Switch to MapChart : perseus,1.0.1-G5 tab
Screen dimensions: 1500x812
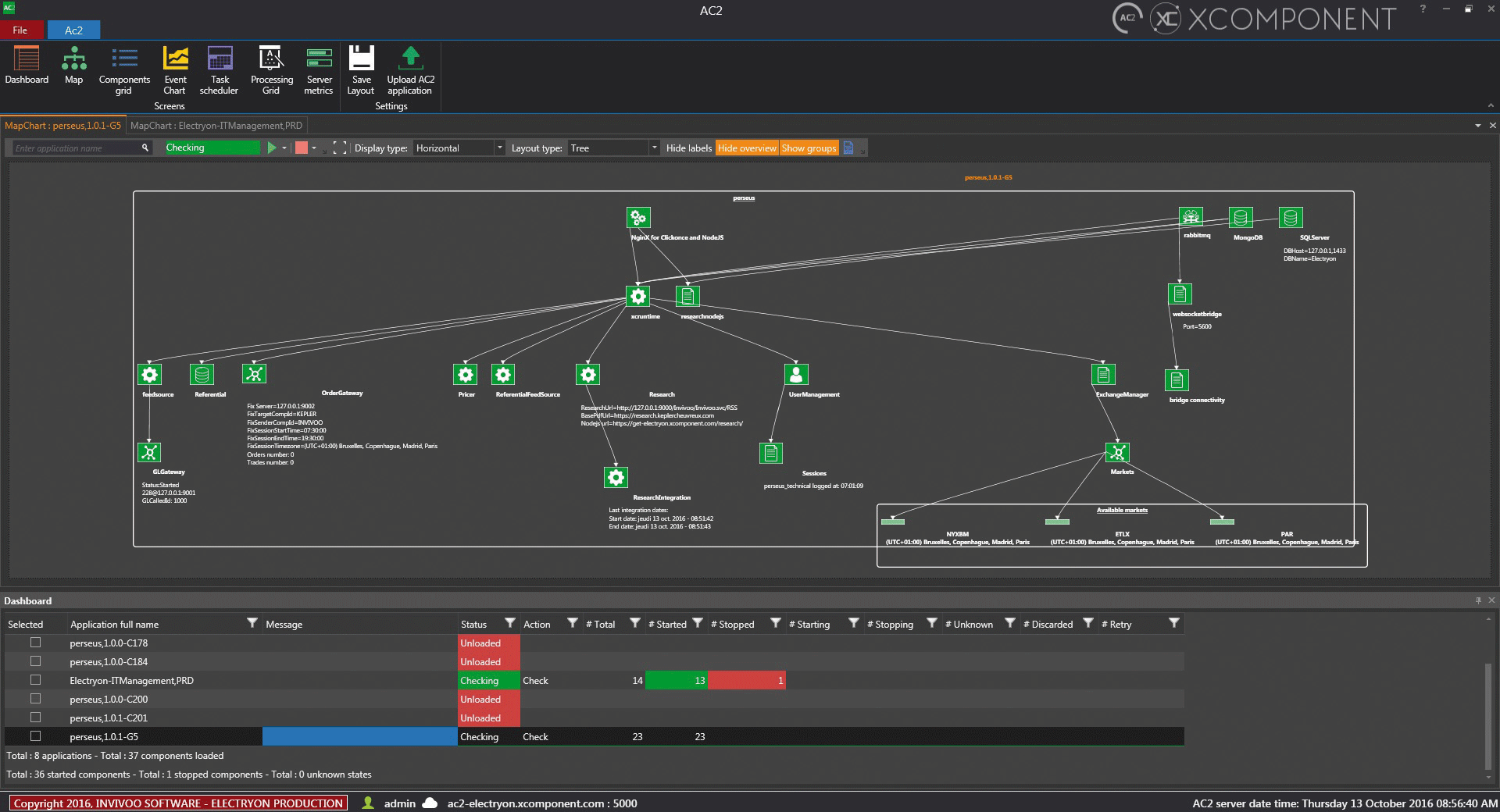tap(62, 125)
